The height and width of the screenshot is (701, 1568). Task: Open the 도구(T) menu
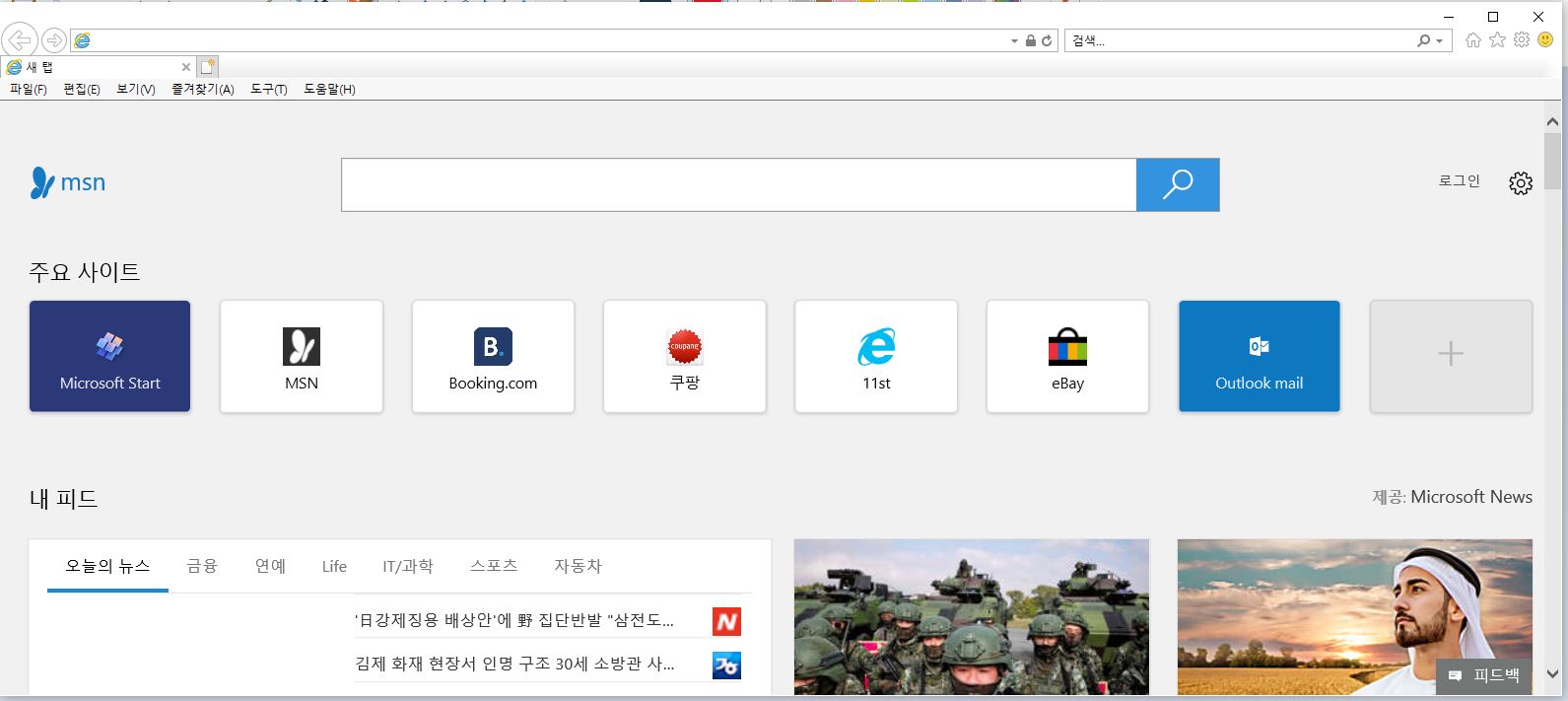pos(269,89)
